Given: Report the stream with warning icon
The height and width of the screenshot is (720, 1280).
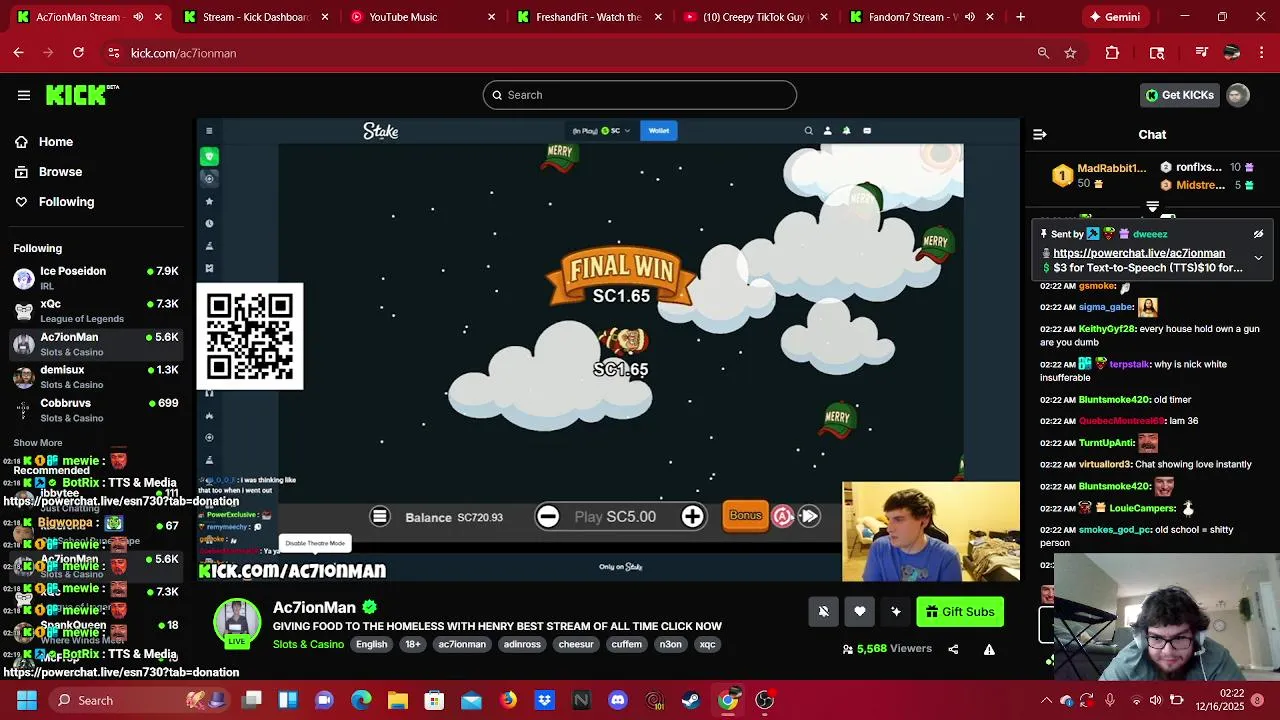Looking at the screenshot, I should 989,649.
